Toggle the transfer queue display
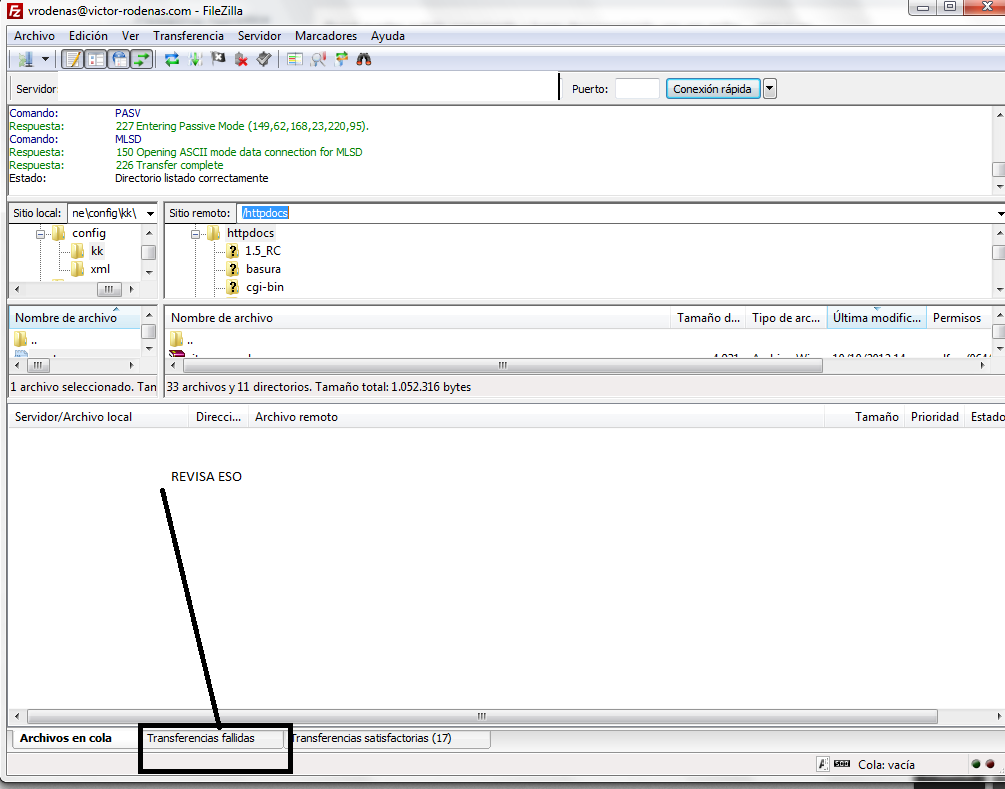This screenshot has width=1005, height=789. coord(142,60)
